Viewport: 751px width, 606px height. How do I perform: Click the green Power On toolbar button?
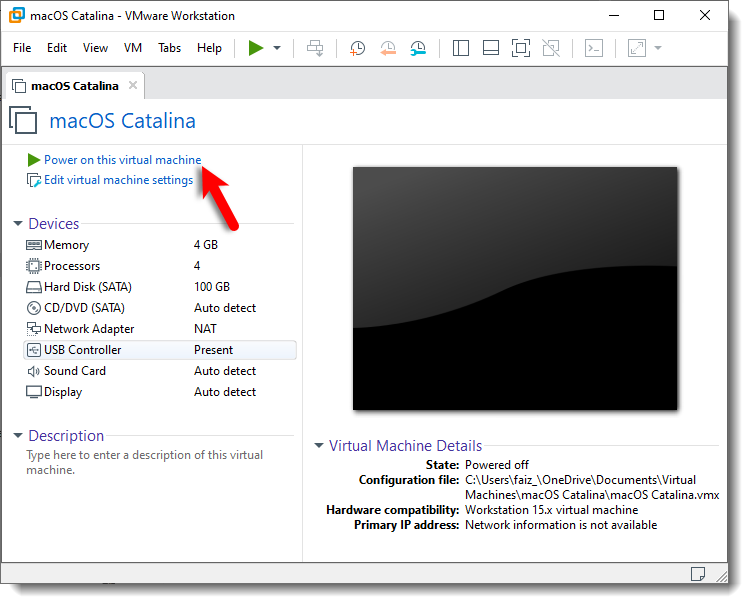[256, 48]
